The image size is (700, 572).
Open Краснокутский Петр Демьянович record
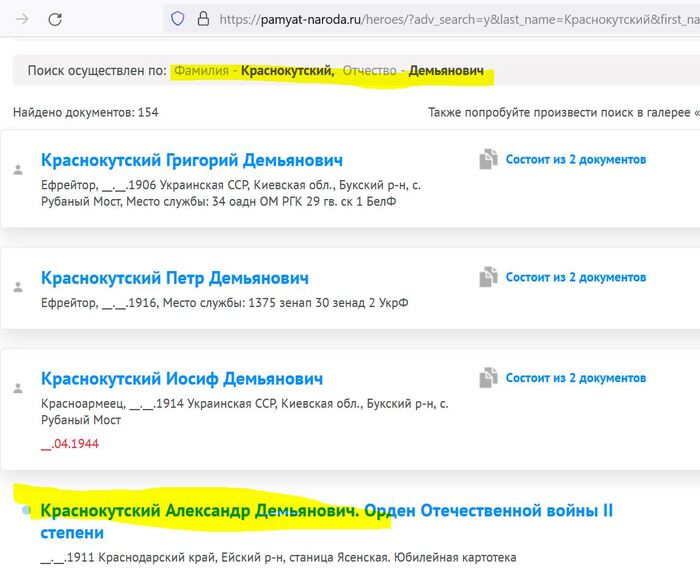coord(174,277)
